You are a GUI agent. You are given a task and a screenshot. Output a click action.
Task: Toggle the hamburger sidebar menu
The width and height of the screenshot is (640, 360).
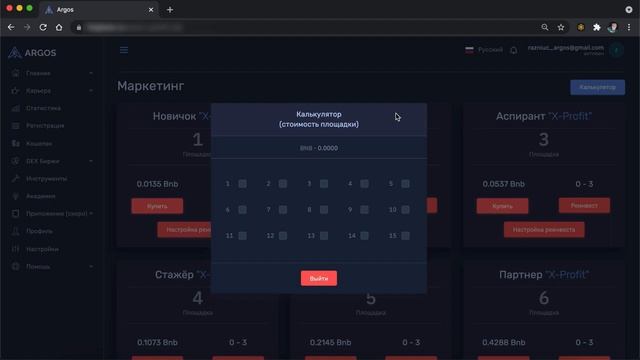tap(124, 50)
